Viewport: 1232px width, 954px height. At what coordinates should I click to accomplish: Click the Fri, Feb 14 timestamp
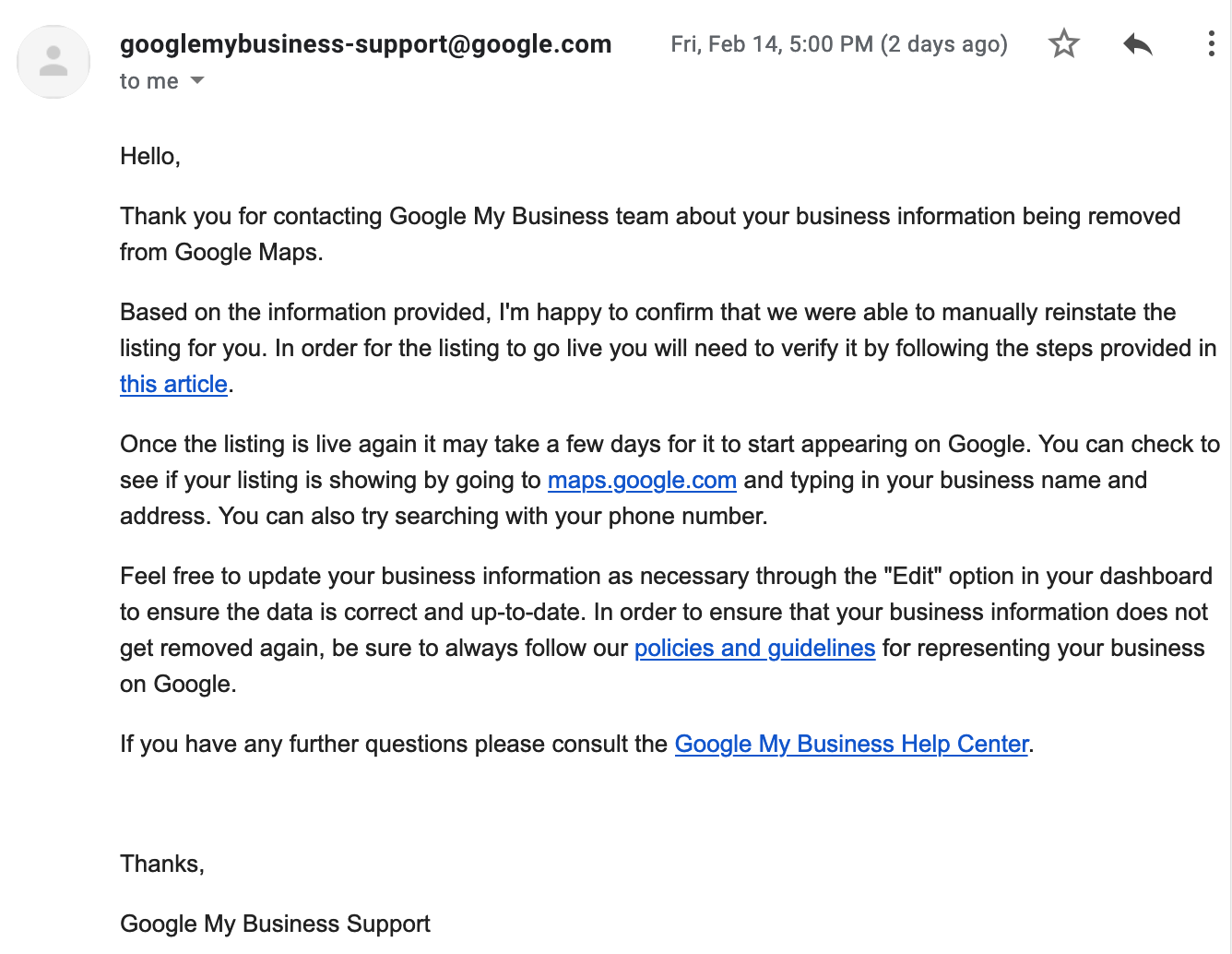pyautogui.click(x=838, y=44)
